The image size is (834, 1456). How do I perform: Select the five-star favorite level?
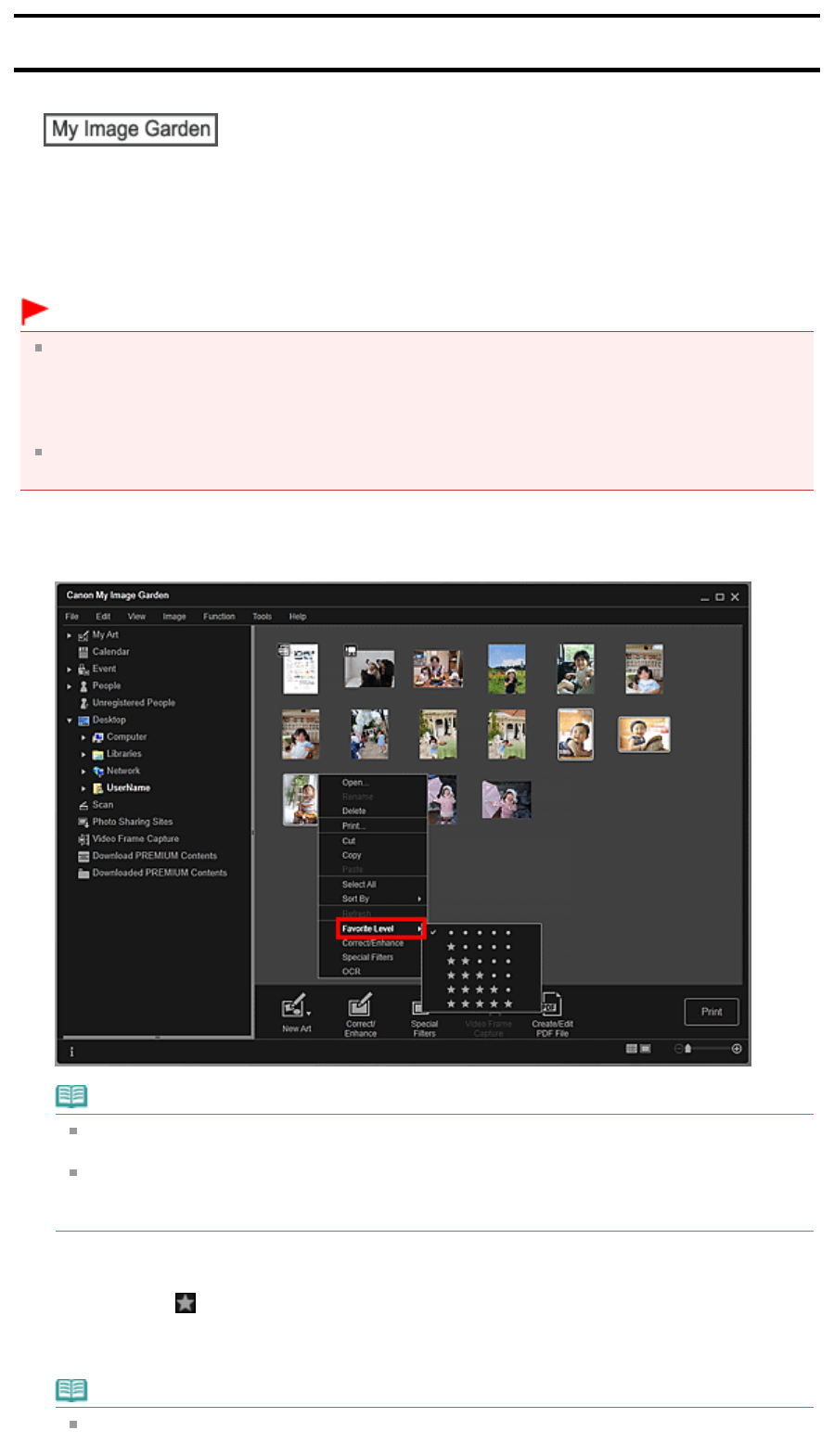(x=479, y=1003)
